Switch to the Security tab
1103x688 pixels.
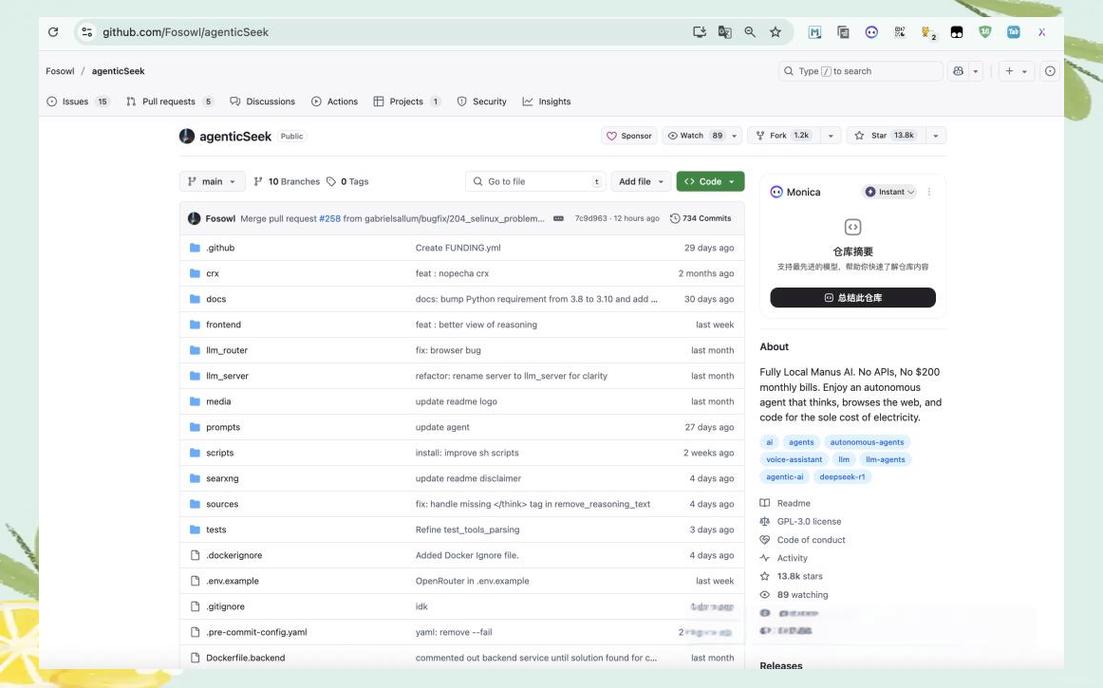482,101
